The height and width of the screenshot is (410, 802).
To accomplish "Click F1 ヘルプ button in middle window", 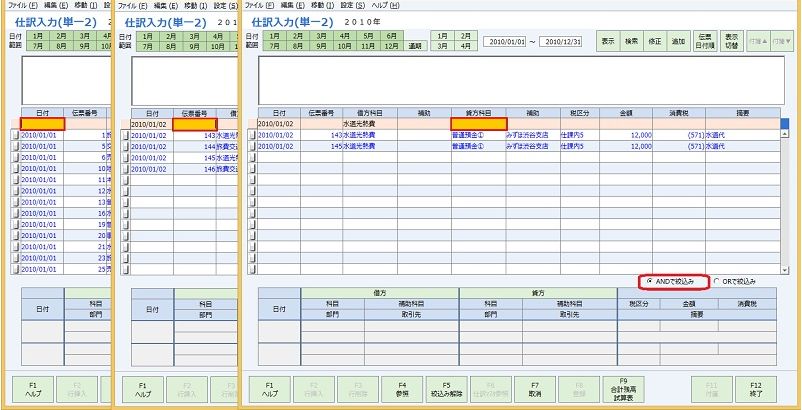I will pos(143,390).
